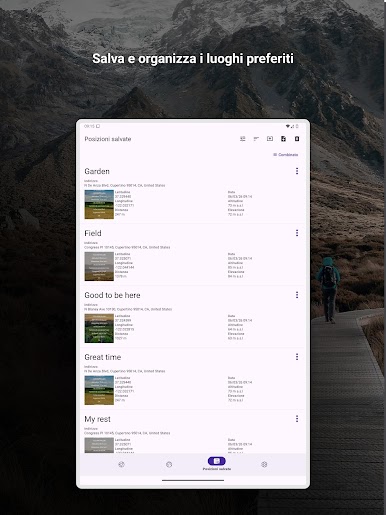Open the three-dot menu for Great time
This screenshot has height=515, width=386.
pyautogui.click(x=297, y=357)
